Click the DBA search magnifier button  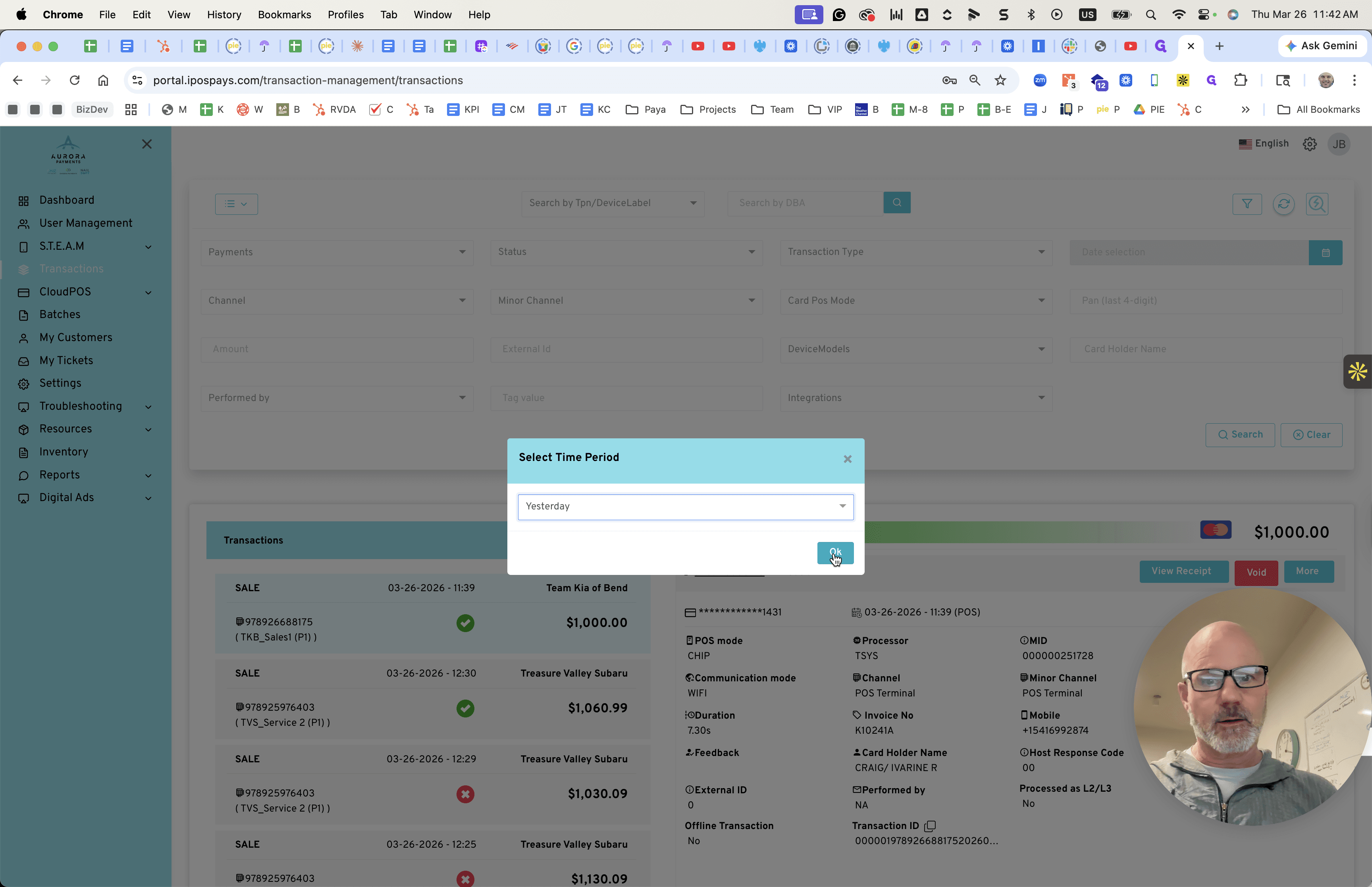click(x=896, y=203)
